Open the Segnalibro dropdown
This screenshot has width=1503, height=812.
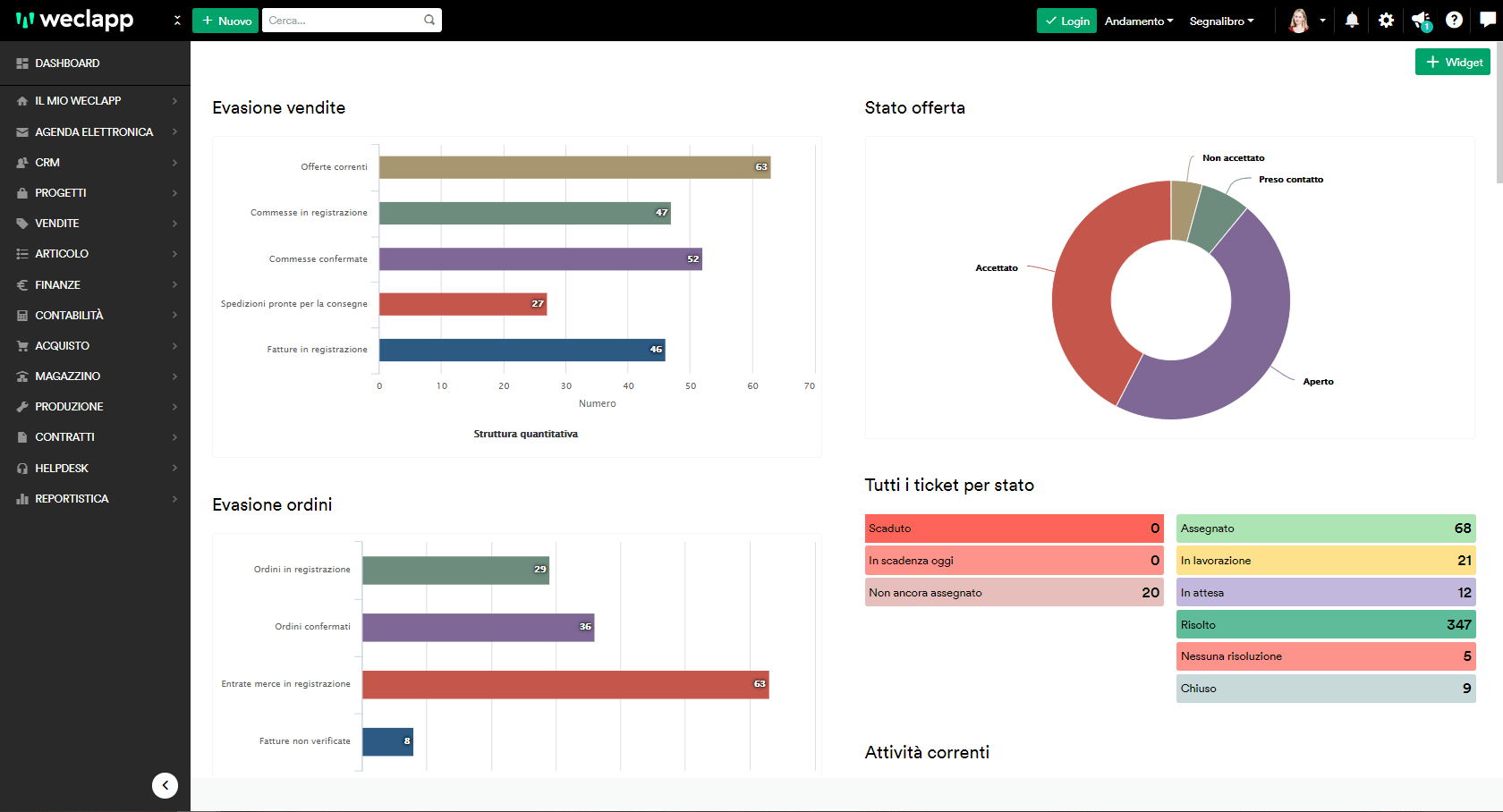click(x=1221, y=21)
